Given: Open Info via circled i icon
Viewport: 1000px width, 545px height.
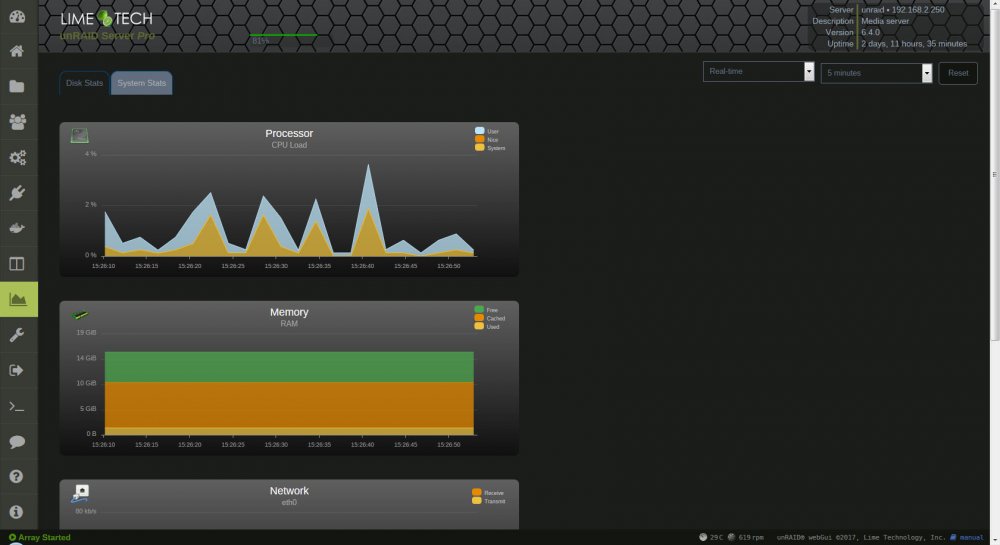Looking at the screenshot, I should pyautogui.click(x=17, y=512).
